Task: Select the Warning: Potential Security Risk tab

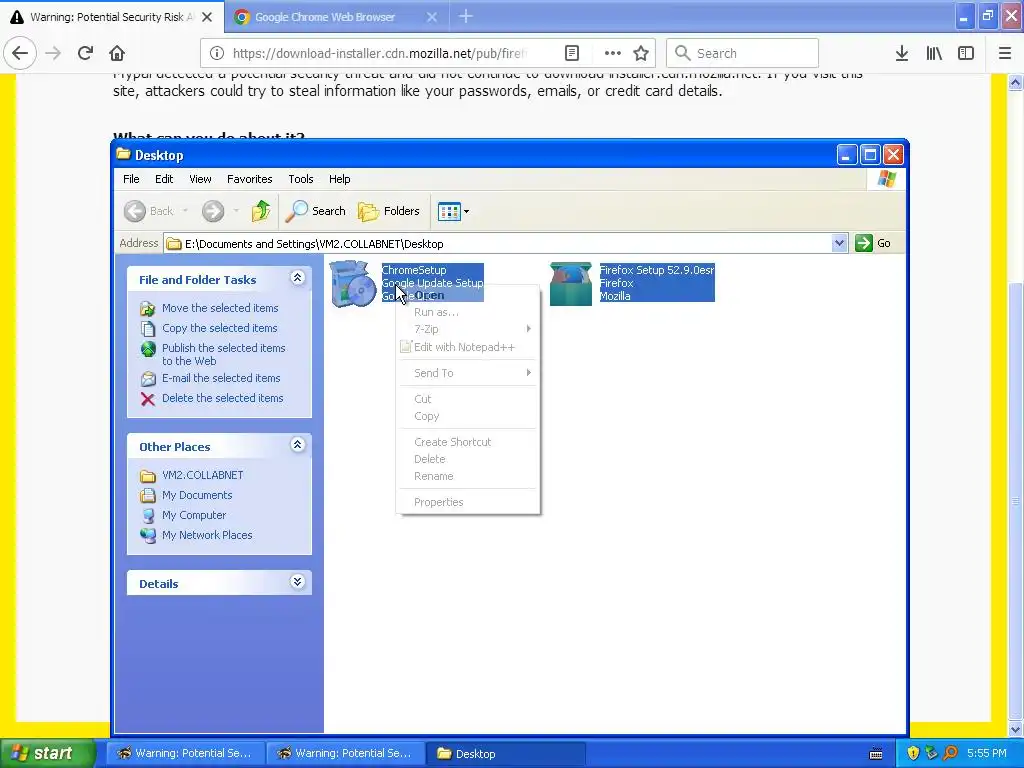Action: coord(111,17)
